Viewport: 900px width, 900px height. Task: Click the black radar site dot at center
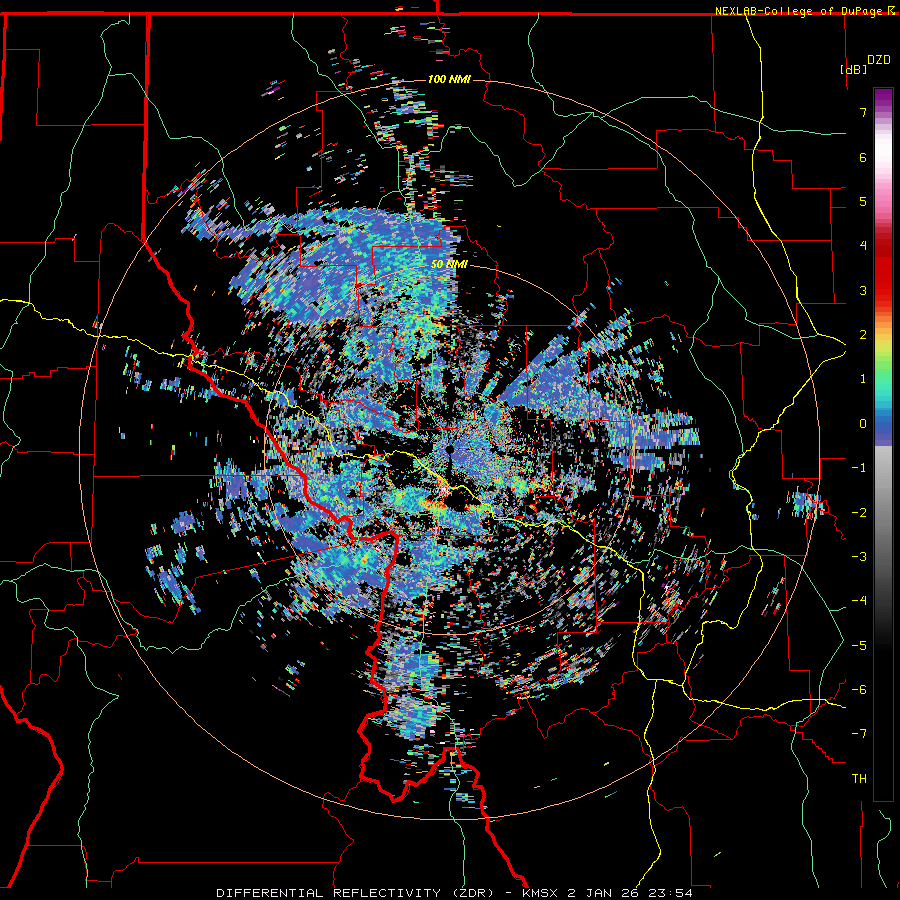[x=449, y=449]
